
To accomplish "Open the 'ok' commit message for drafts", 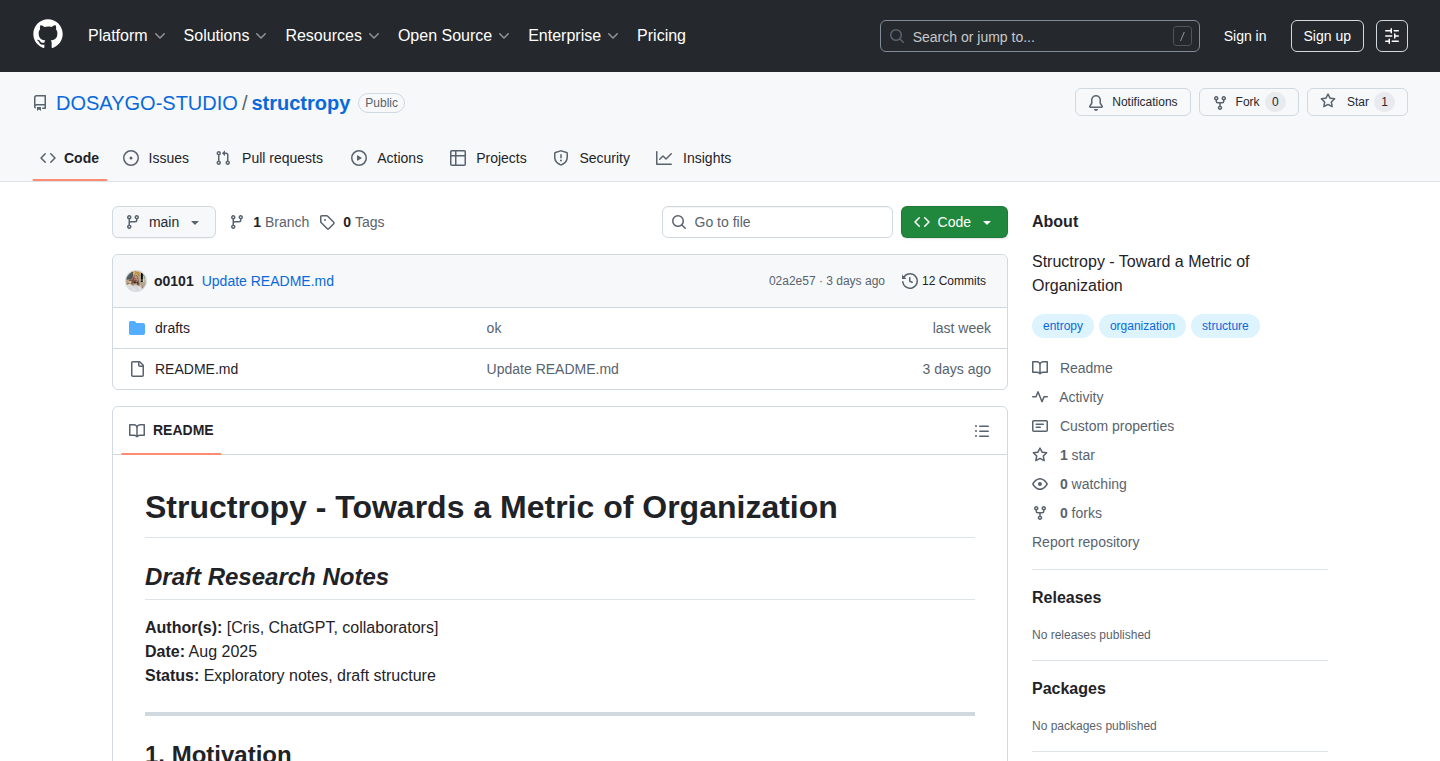I will (494, 328).
